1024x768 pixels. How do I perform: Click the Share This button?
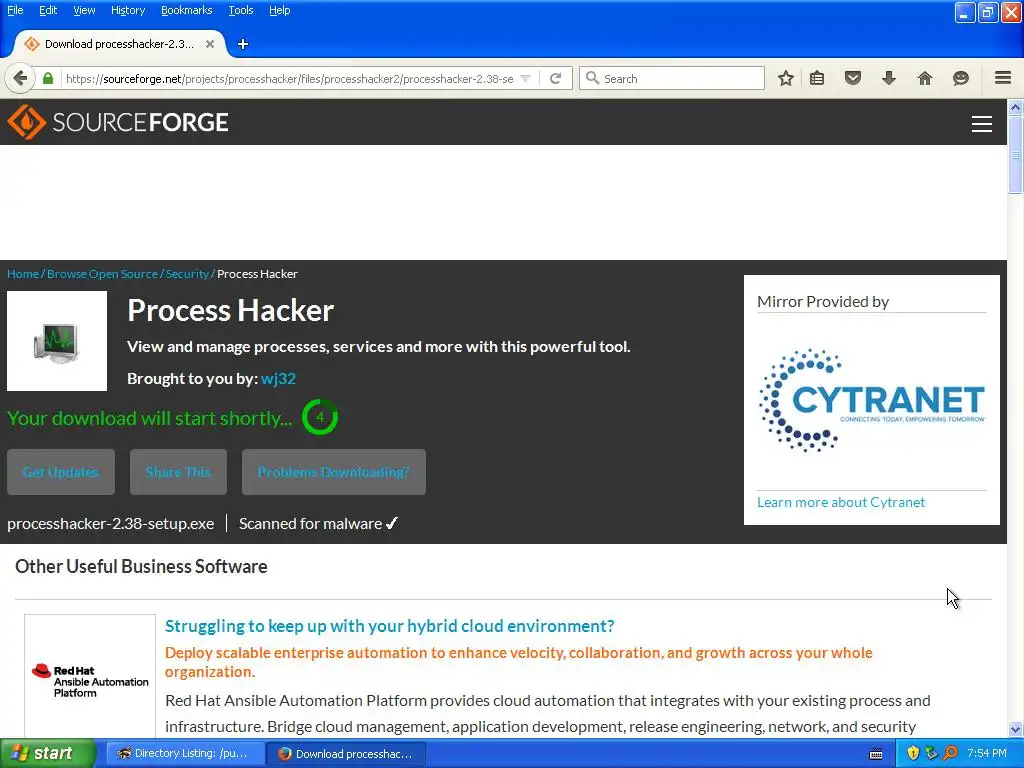coord(178,472)
